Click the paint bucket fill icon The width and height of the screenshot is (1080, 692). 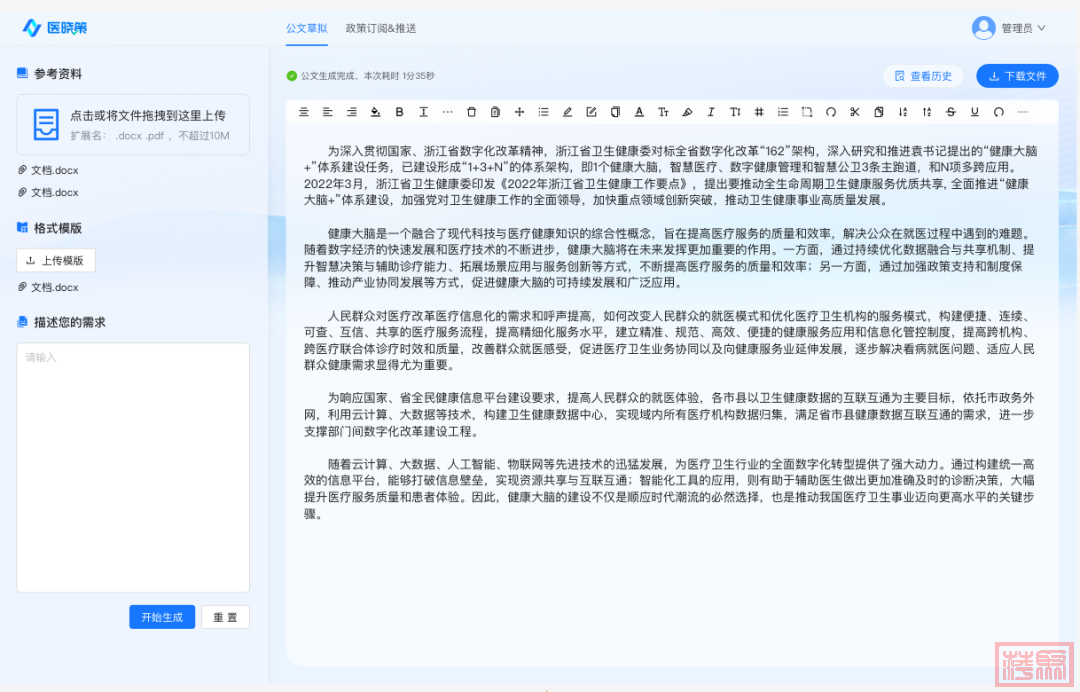tap(375, 112)
